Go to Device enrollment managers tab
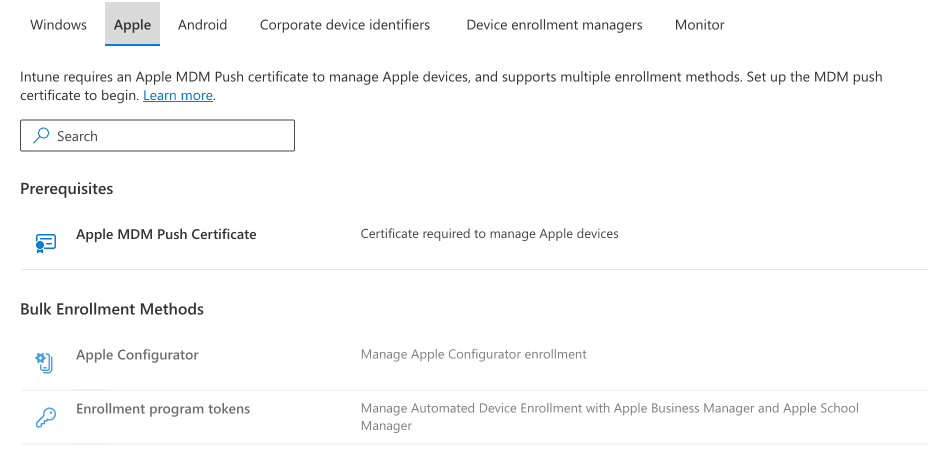 coord(554,25)
